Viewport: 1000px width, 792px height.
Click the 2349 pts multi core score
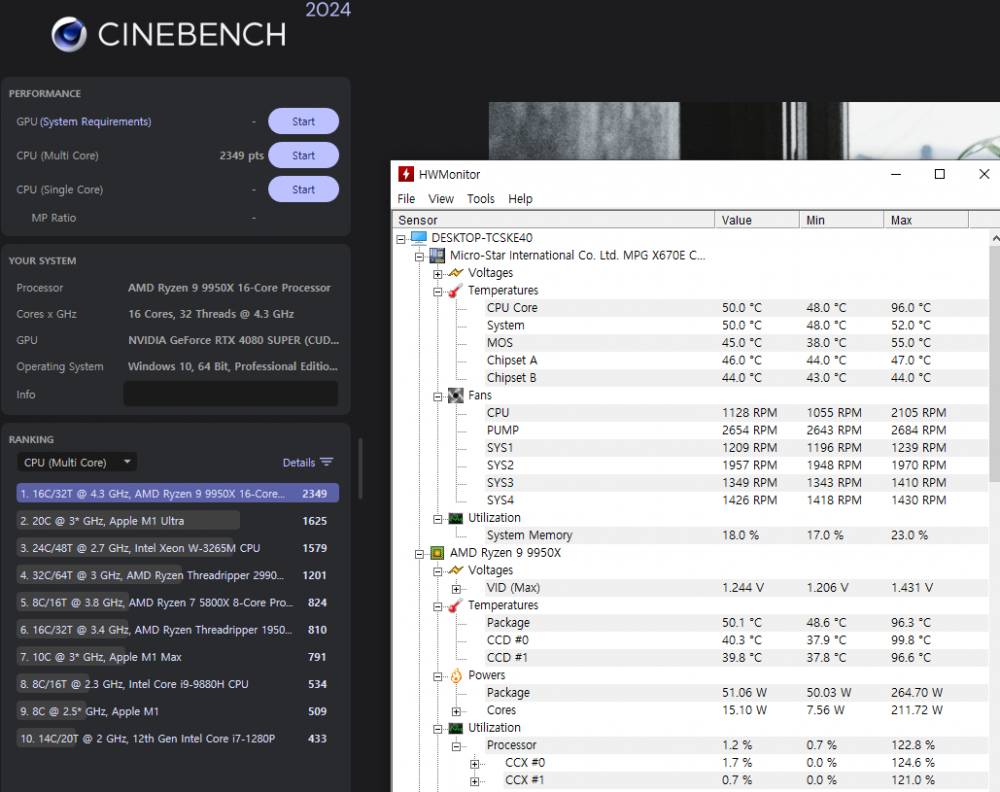(242, 156)
